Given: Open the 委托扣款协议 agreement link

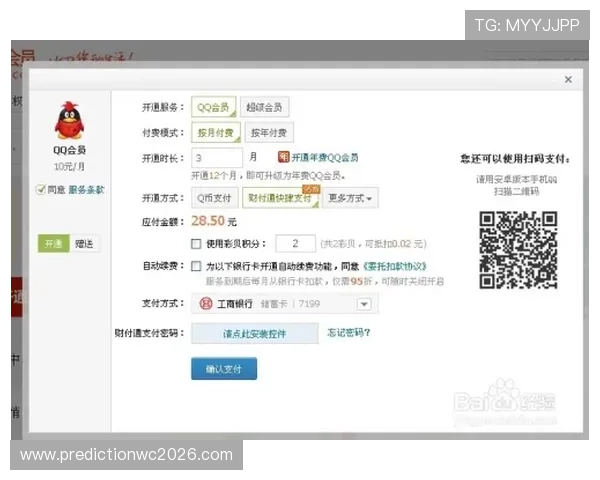Looking at the screenshot, I should click(395, 266).
